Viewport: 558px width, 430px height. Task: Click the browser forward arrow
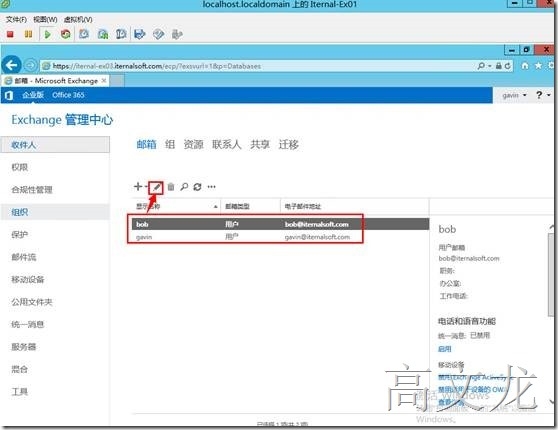[x=31, y=65]
